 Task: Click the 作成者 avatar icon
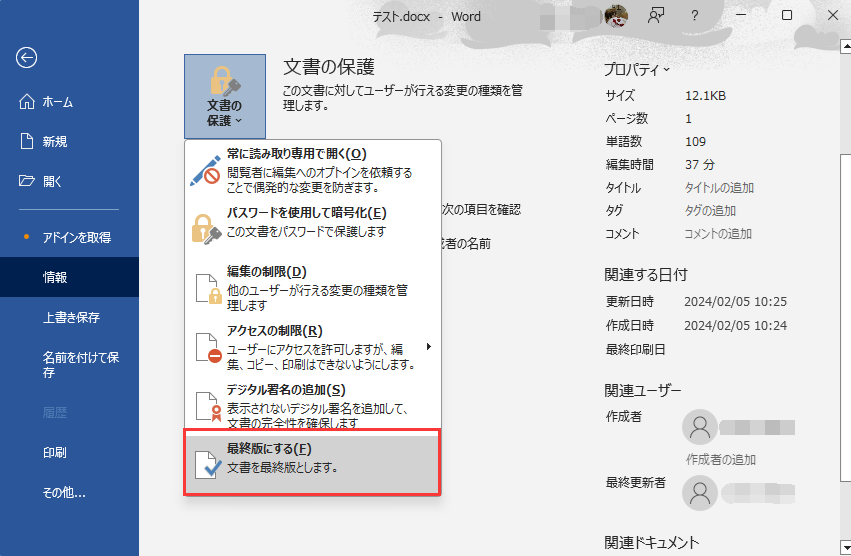tap(700, 427)
